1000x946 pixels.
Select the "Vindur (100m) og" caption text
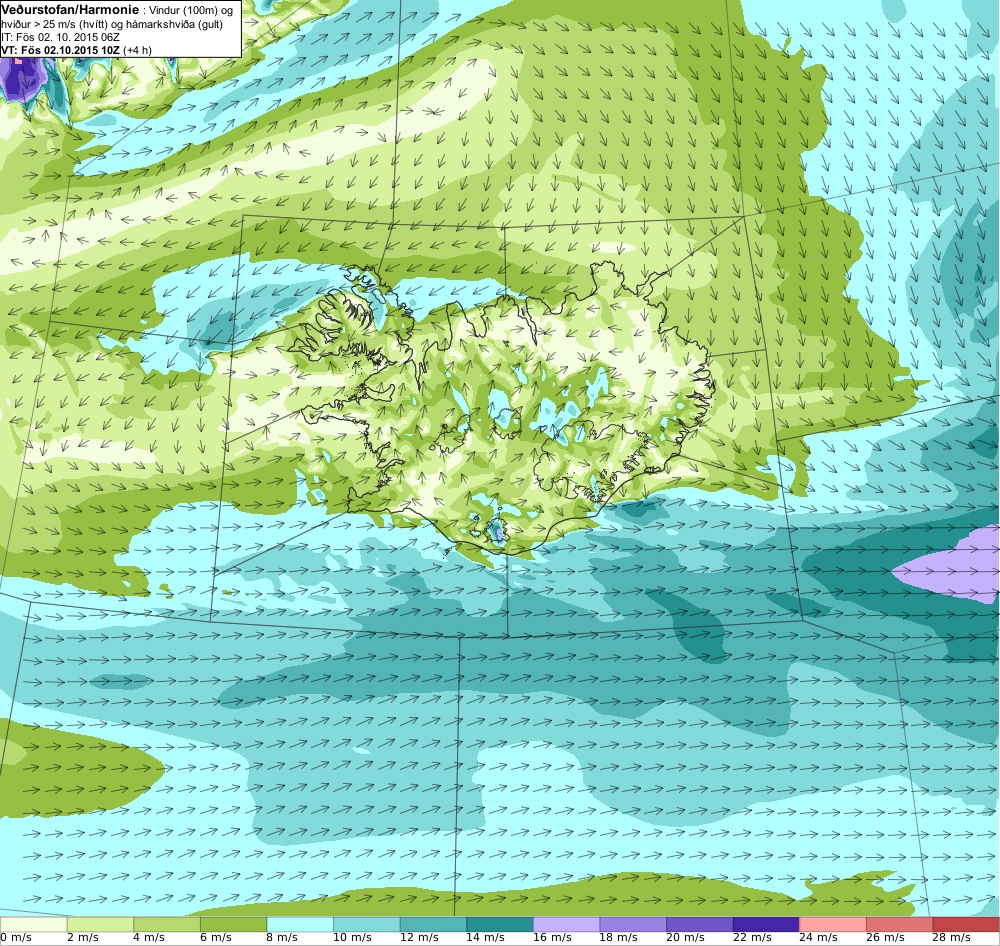[191, 11]
